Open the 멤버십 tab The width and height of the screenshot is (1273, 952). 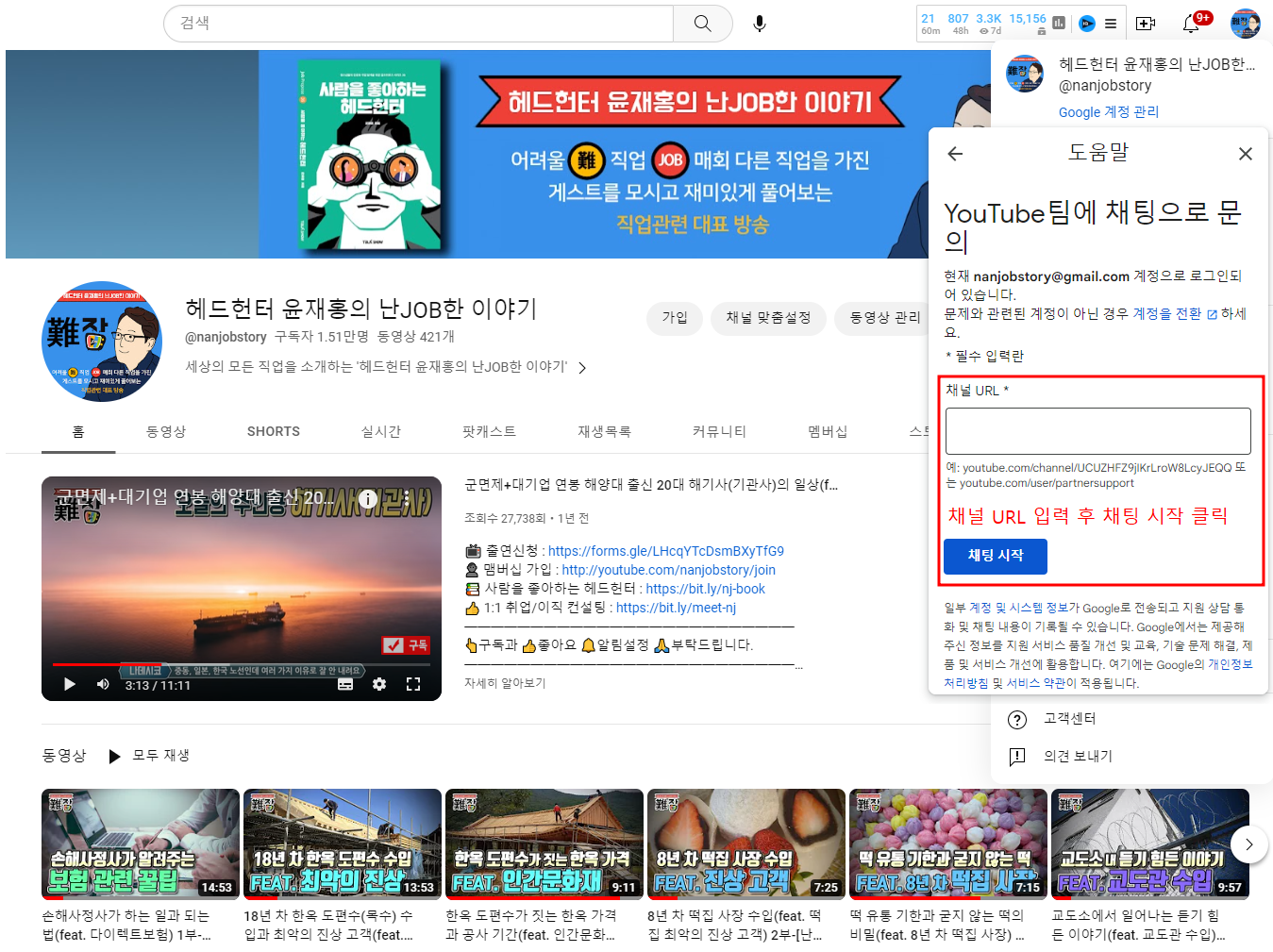(828, 432)
